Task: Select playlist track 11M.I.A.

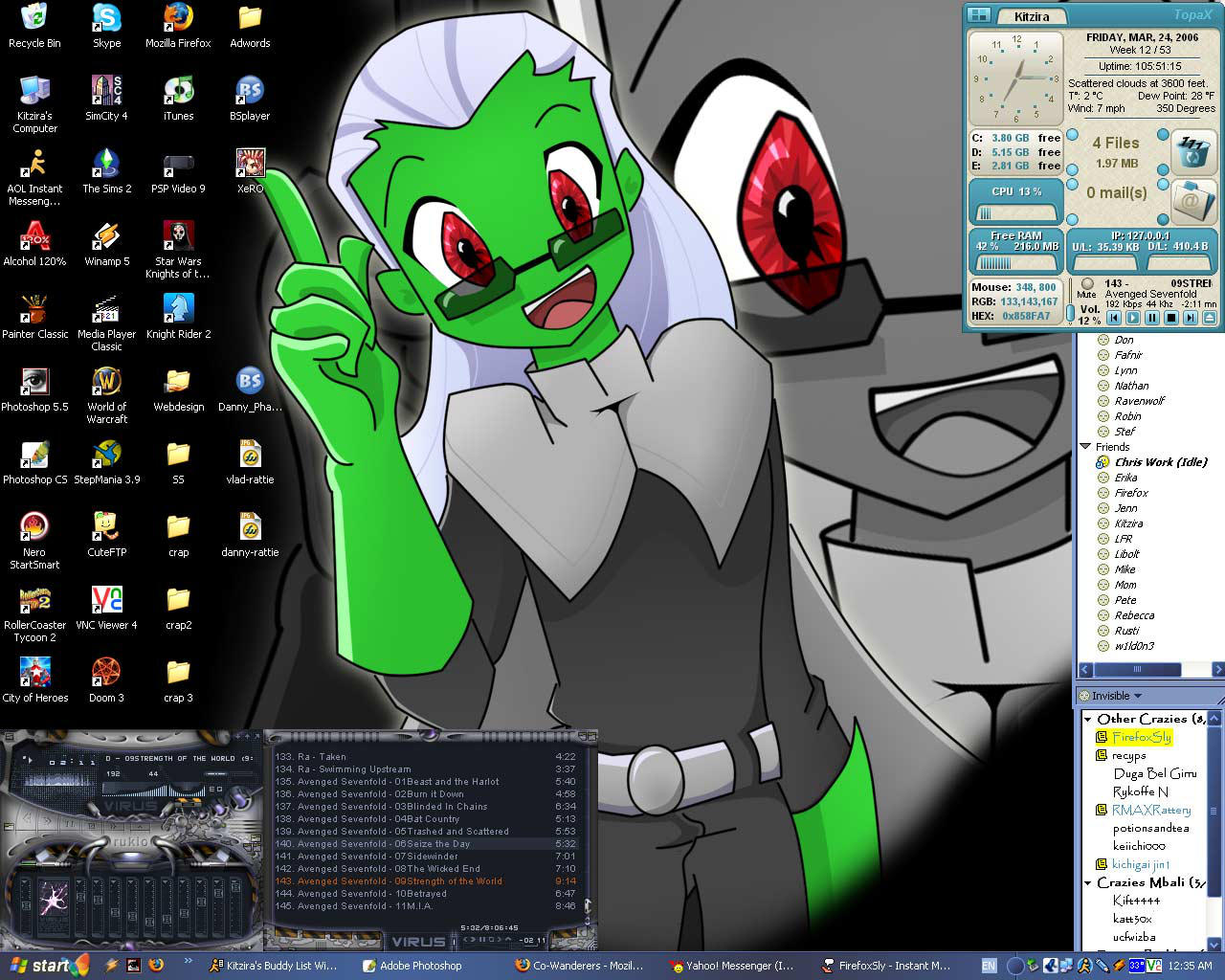Action: [425, 906]
